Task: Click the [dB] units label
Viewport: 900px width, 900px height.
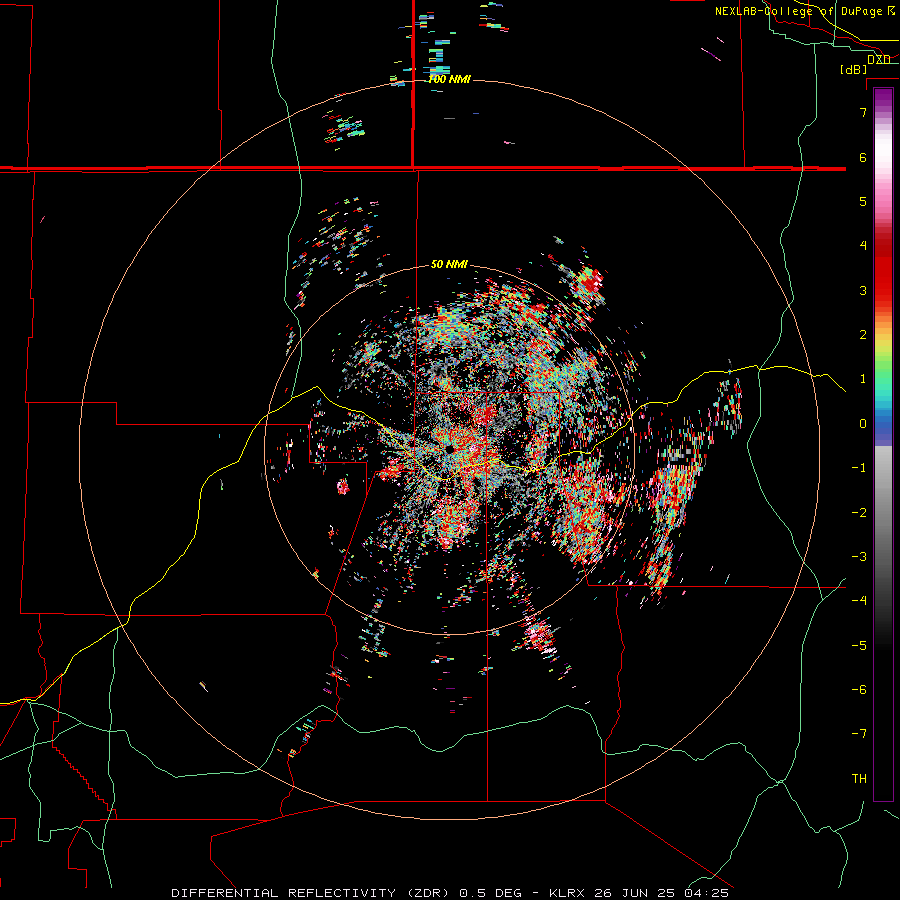Action: (x=854, y=69)
